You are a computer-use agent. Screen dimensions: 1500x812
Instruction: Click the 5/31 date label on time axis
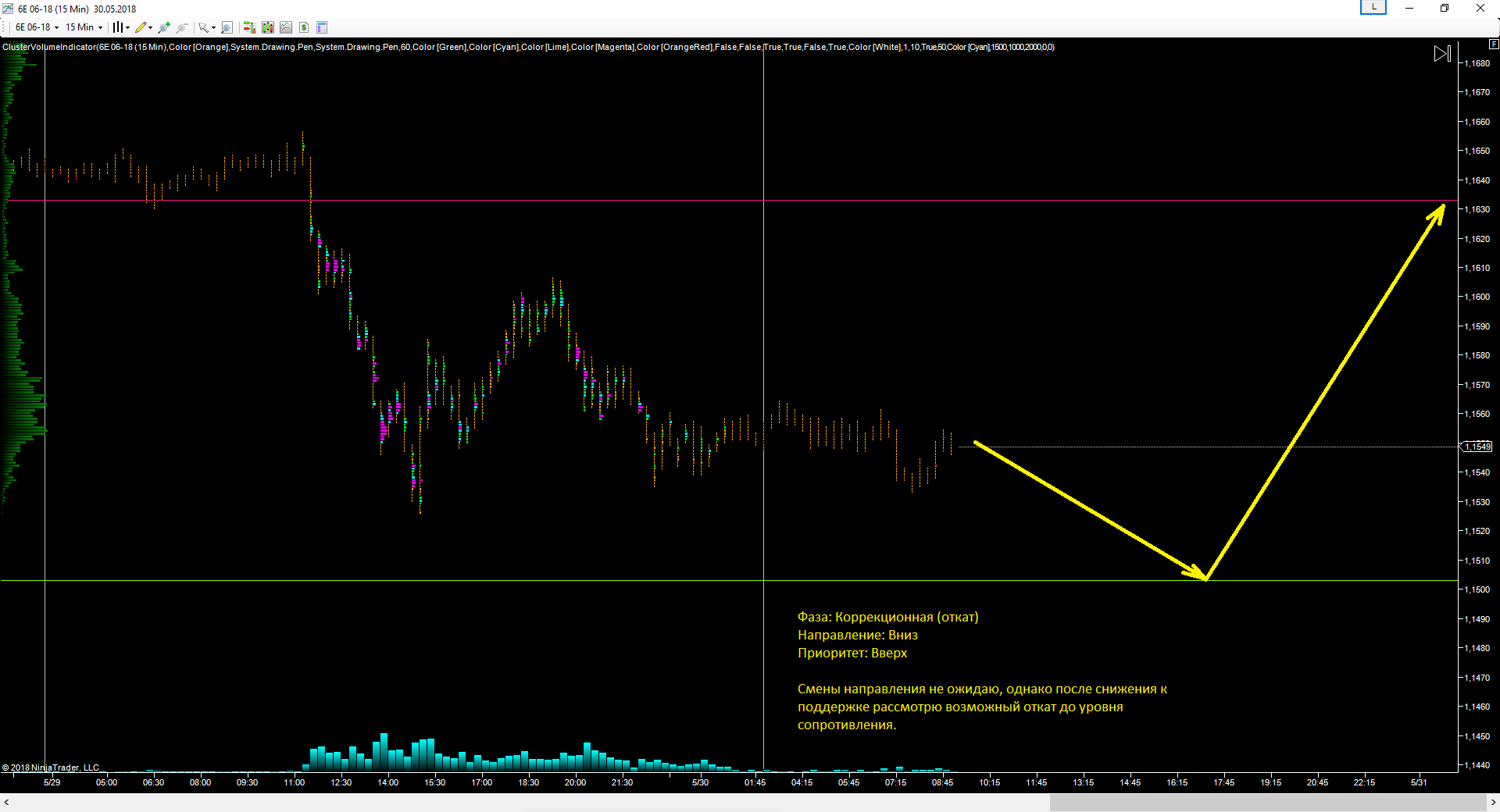click(x=1419, y=782)
